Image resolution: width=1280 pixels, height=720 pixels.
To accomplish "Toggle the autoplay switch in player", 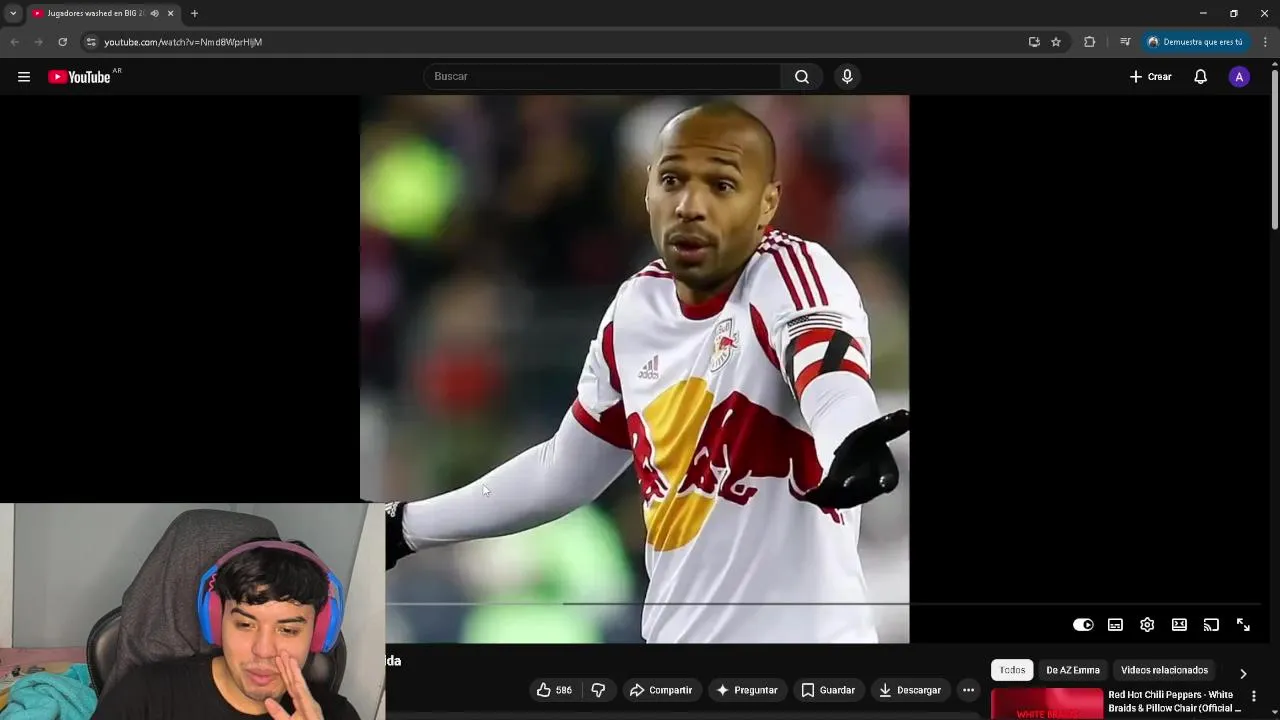I will (x=1083, y=625).
